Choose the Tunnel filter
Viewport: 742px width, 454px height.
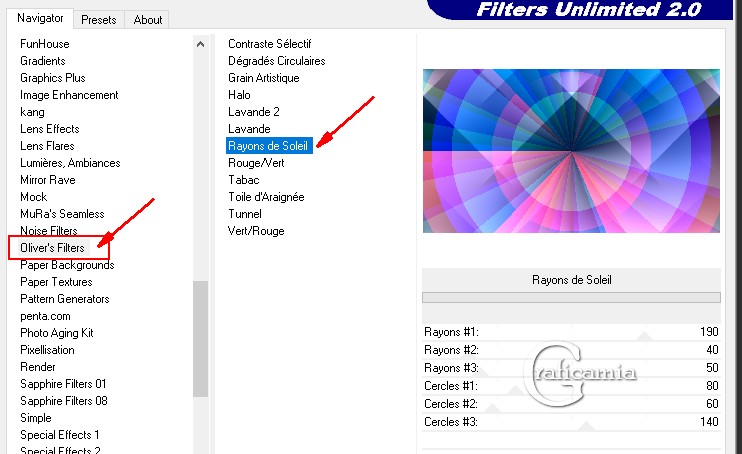[x=245, y=214]
